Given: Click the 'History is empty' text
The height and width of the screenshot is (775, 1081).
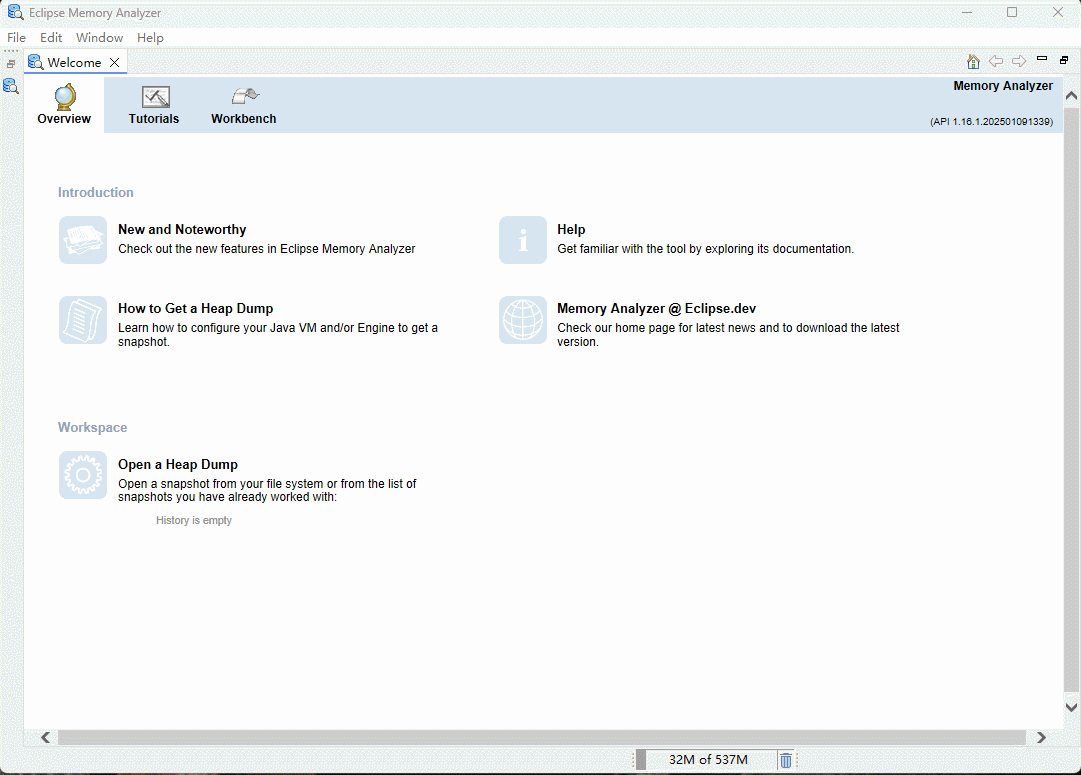Looking at the screenshot, I should [194, 521].
